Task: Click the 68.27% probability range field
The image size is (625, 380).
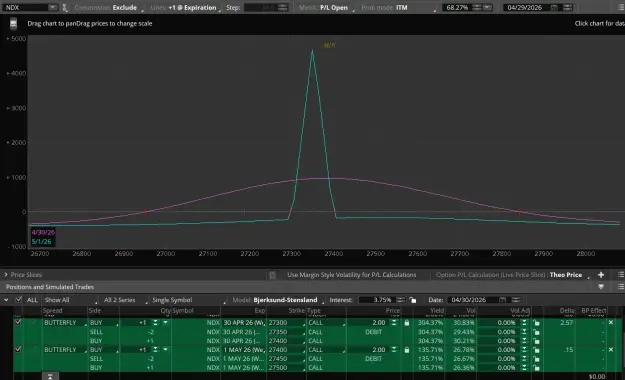Action: (457, 8)
